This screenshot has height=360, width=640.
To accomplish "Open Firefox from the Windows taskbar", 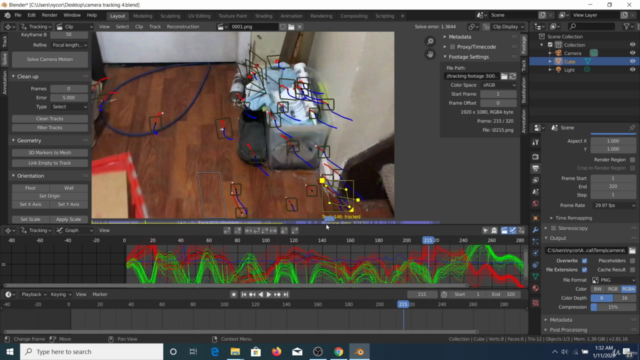I will [x=276, y=351].
